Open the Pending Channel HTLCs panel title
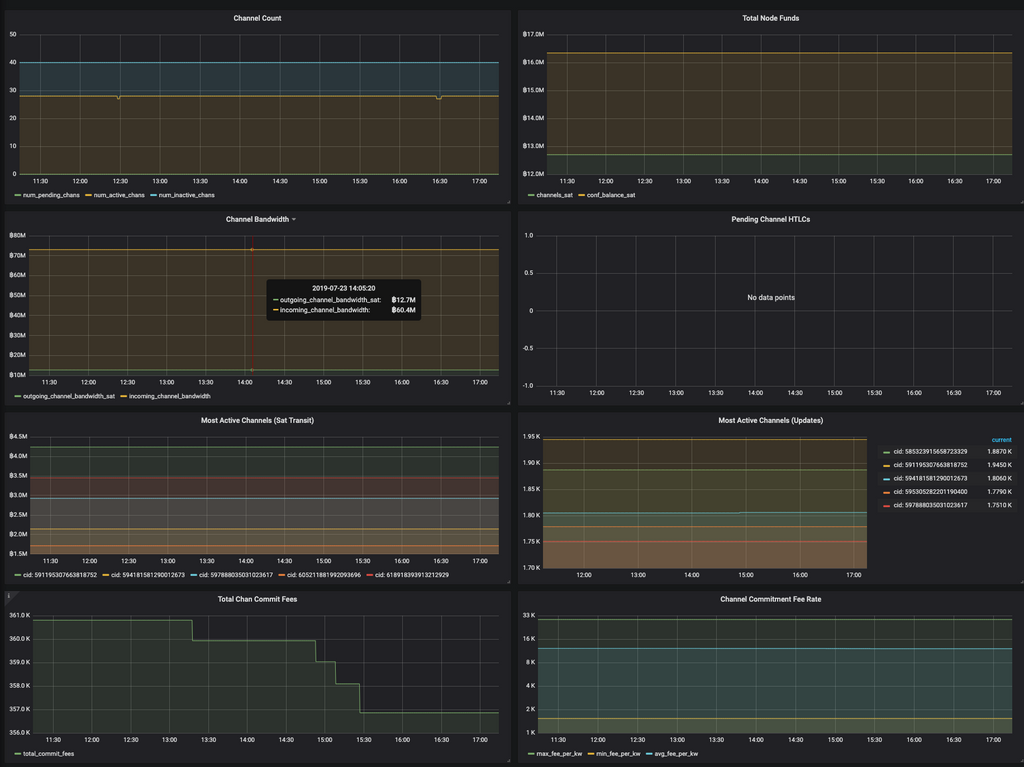1024x767 pixels. tap(770, 219)
